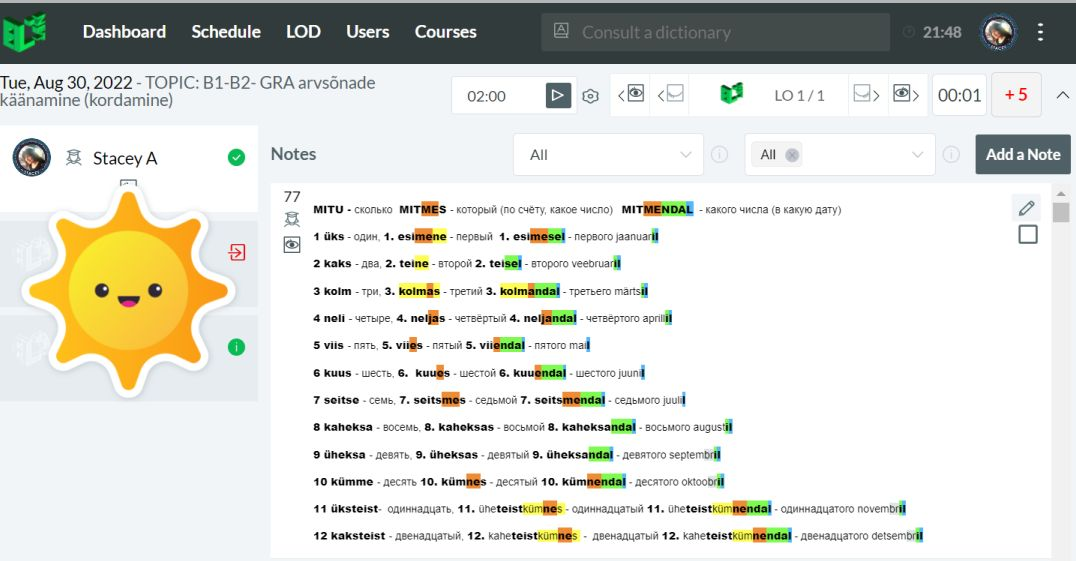Click info icon beside Add a Note

pyautogui.click(x=951, y=154)
